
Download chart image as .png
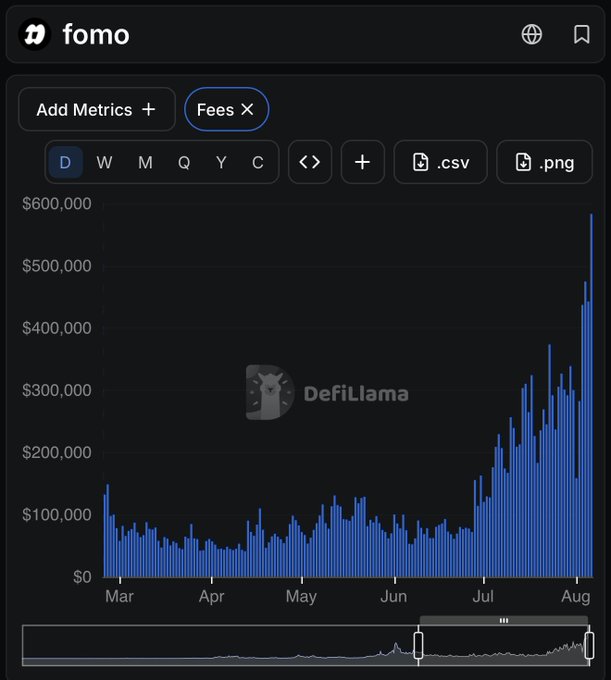coord(545,162)
